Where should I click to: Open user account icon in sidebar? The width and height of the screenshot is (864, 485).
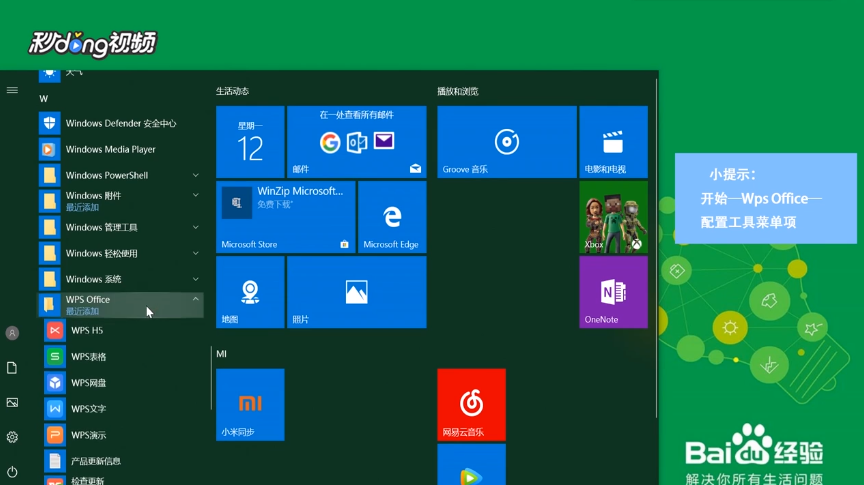pos(12,333)
